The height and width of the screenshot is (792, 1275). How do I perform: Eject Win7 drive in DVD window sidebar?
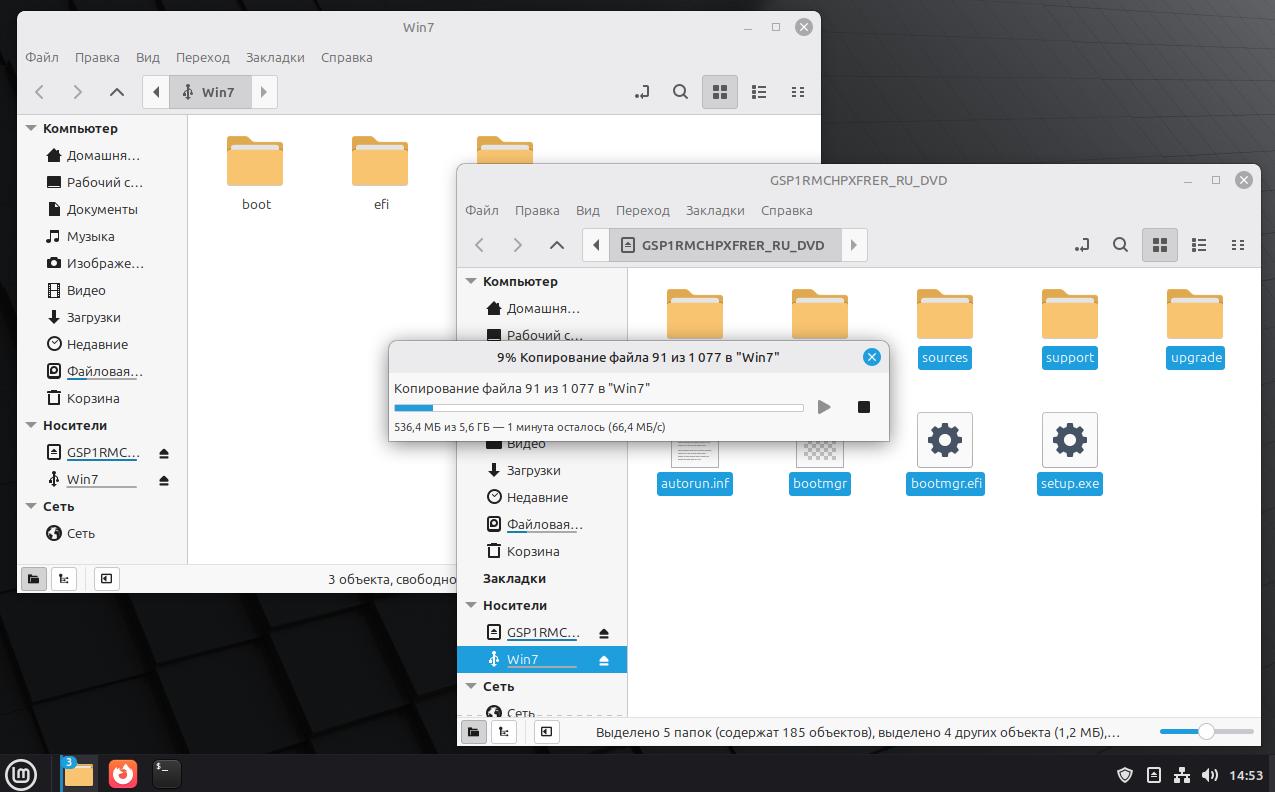point(604,661)
